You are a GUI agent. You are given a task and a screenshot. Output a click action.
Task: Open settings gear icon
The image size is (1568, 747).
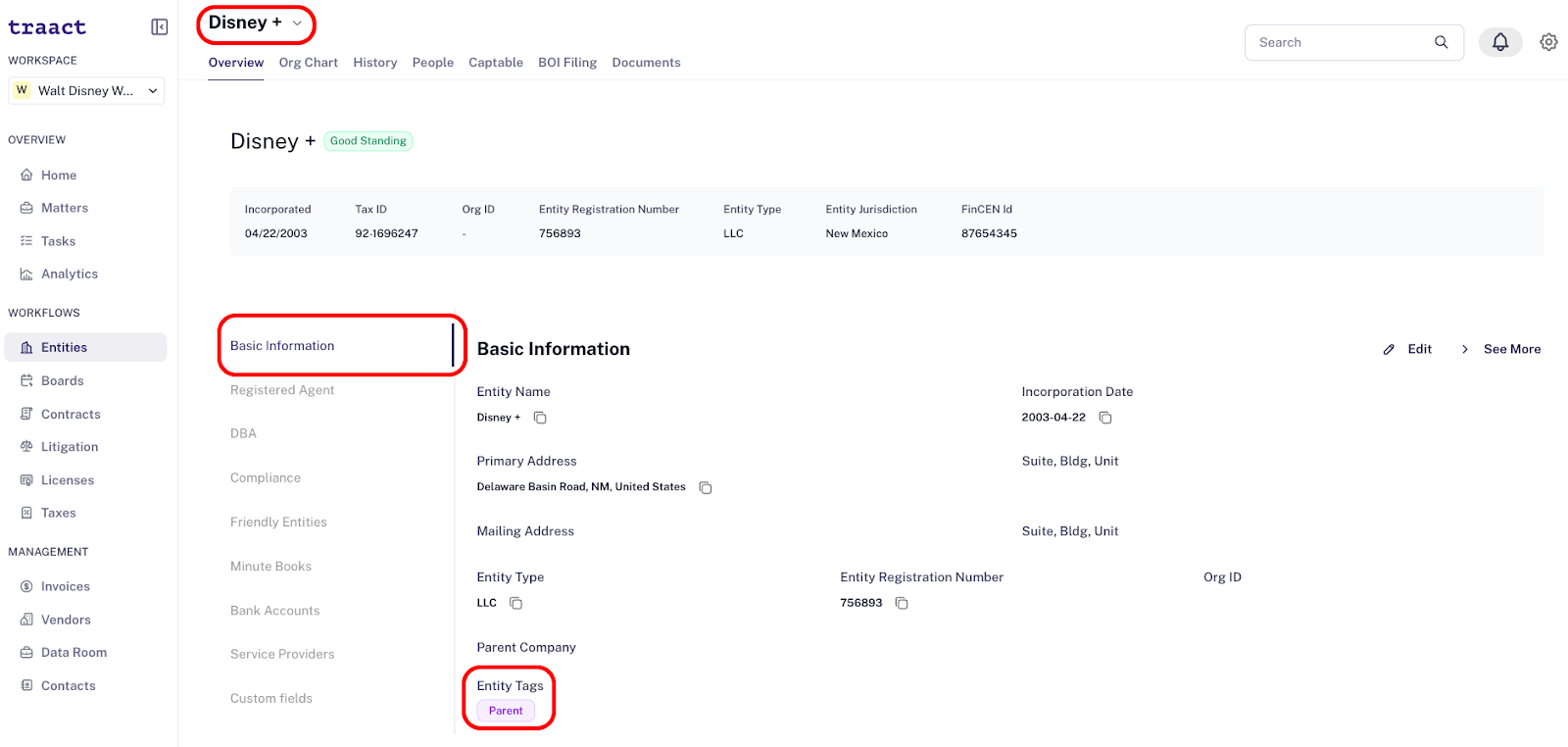(1548, 42)
